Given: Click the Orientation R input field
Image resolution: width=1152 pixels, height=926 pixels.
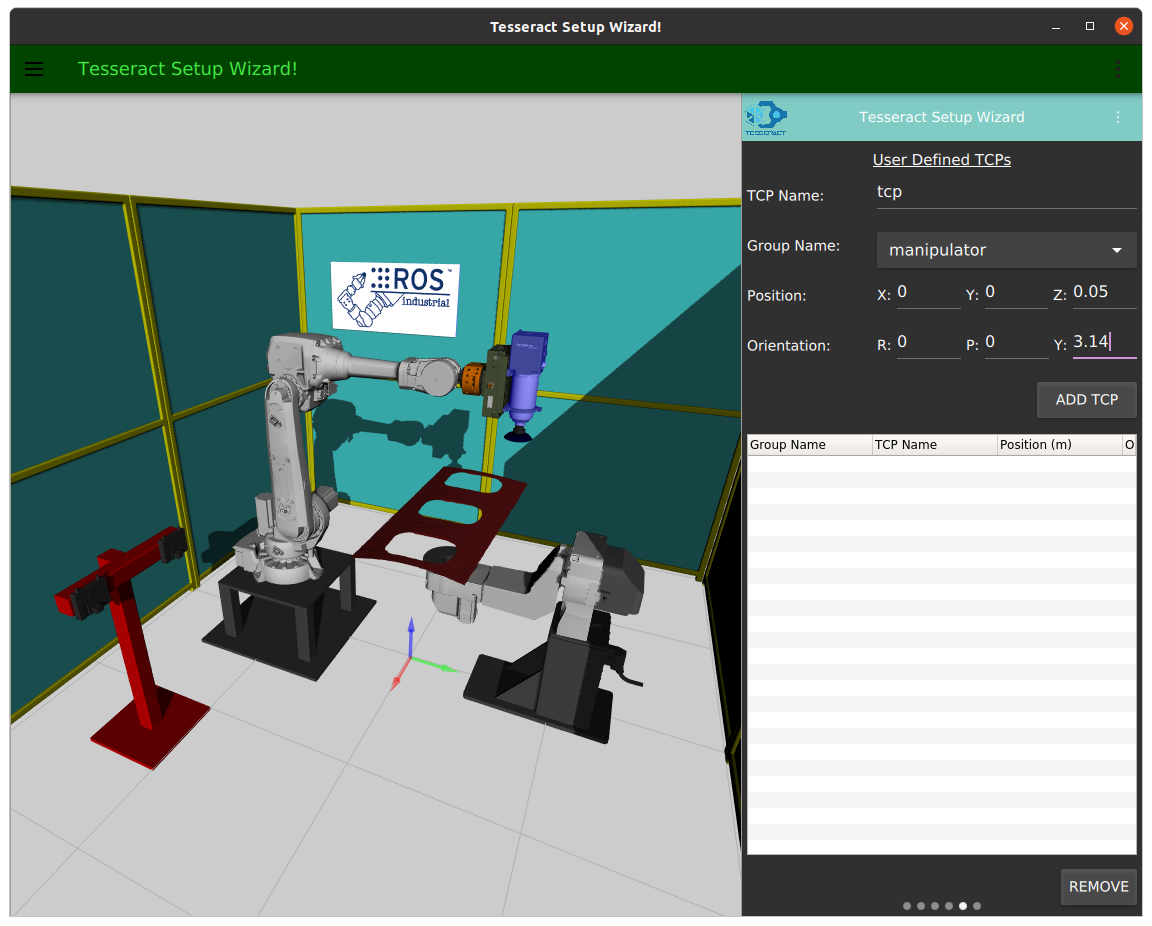Looking at the screenshot, I should [x=927, y=343].
